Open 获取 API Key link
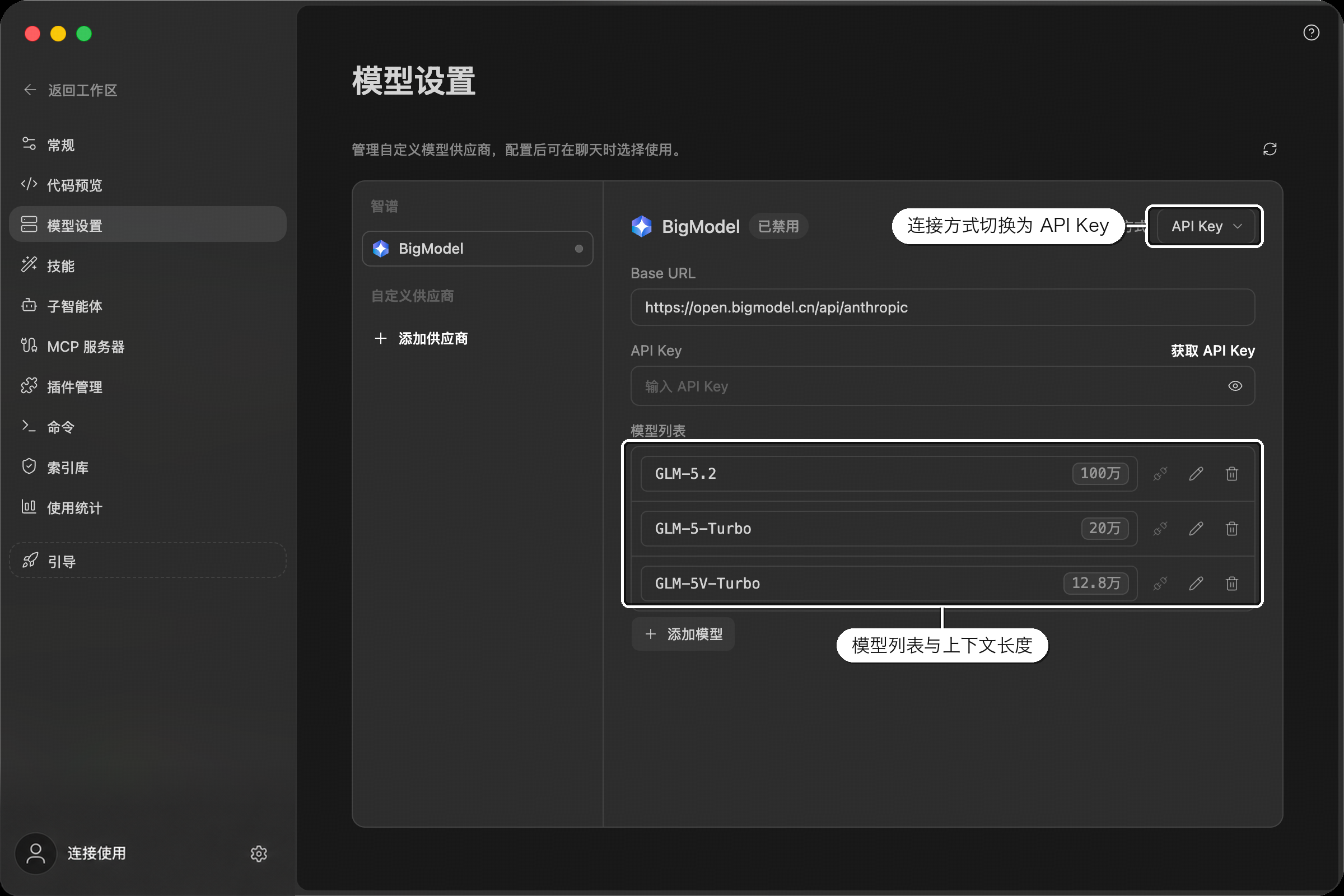 pyautogui.click(x=1212, y=351)
